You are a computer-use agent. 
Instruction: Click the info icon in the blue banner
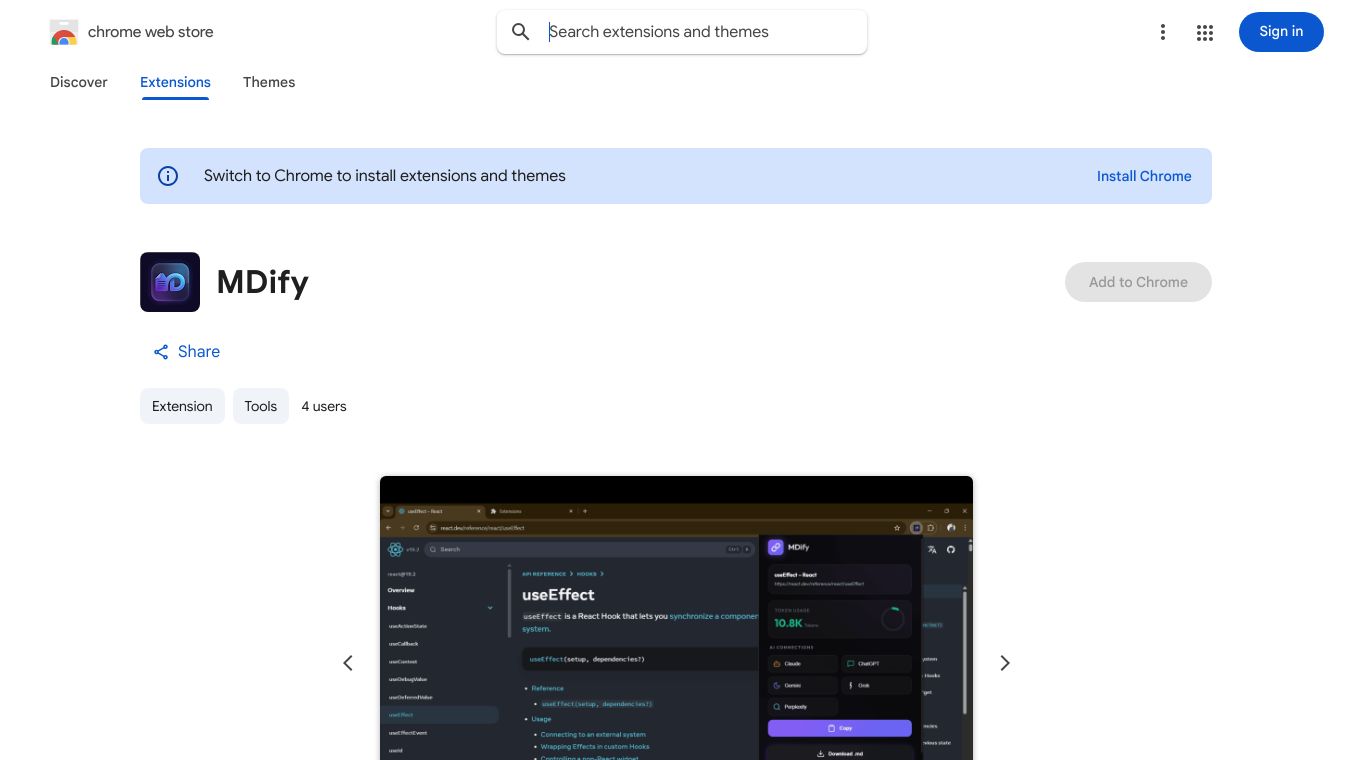tap(168, 176)
